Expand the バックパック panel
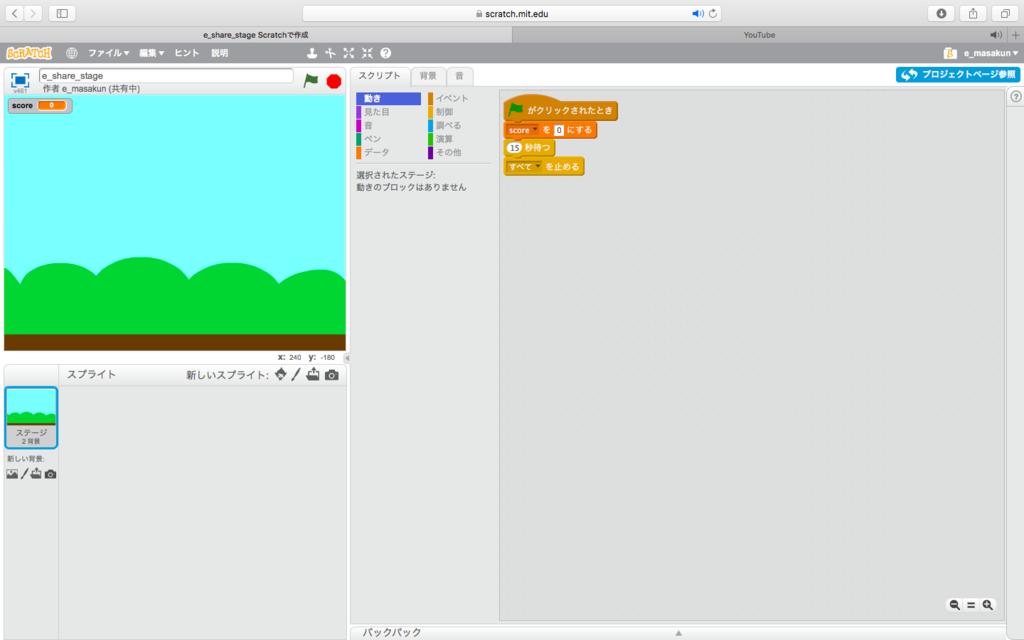 677,632
